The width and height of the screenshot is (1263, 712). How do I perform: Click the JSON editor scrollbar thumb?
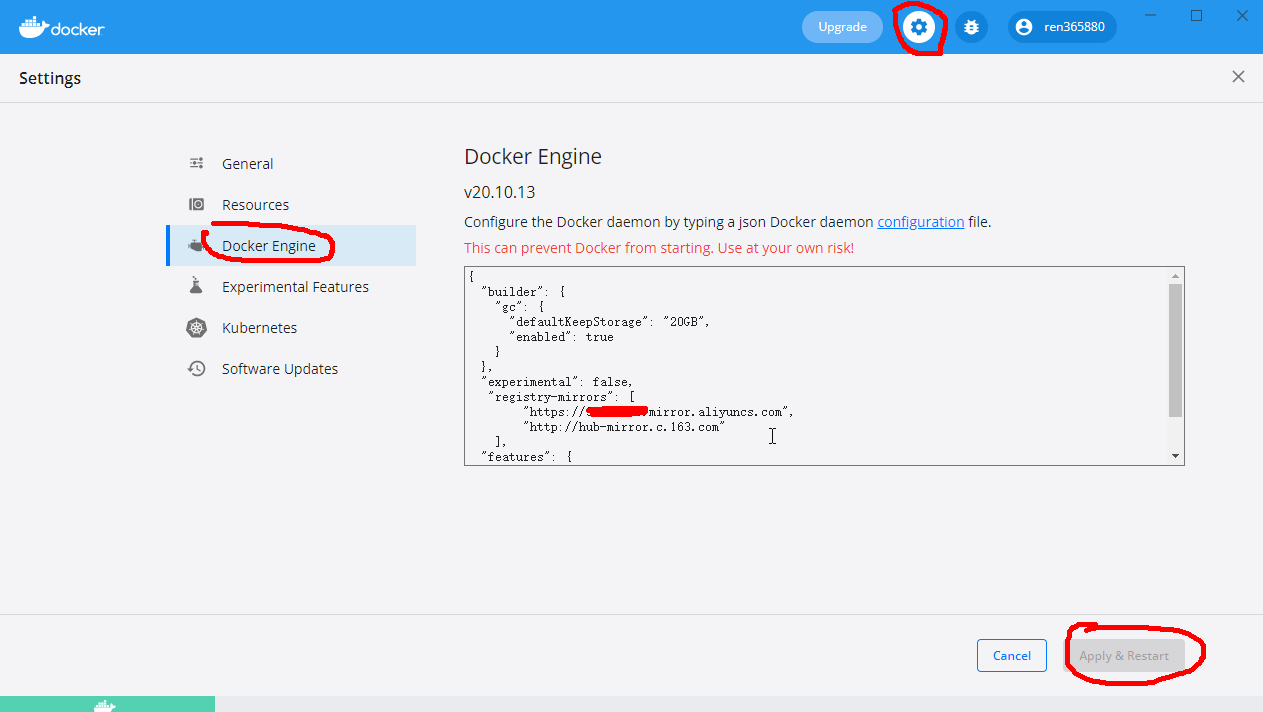click(x=1175, y=350)
